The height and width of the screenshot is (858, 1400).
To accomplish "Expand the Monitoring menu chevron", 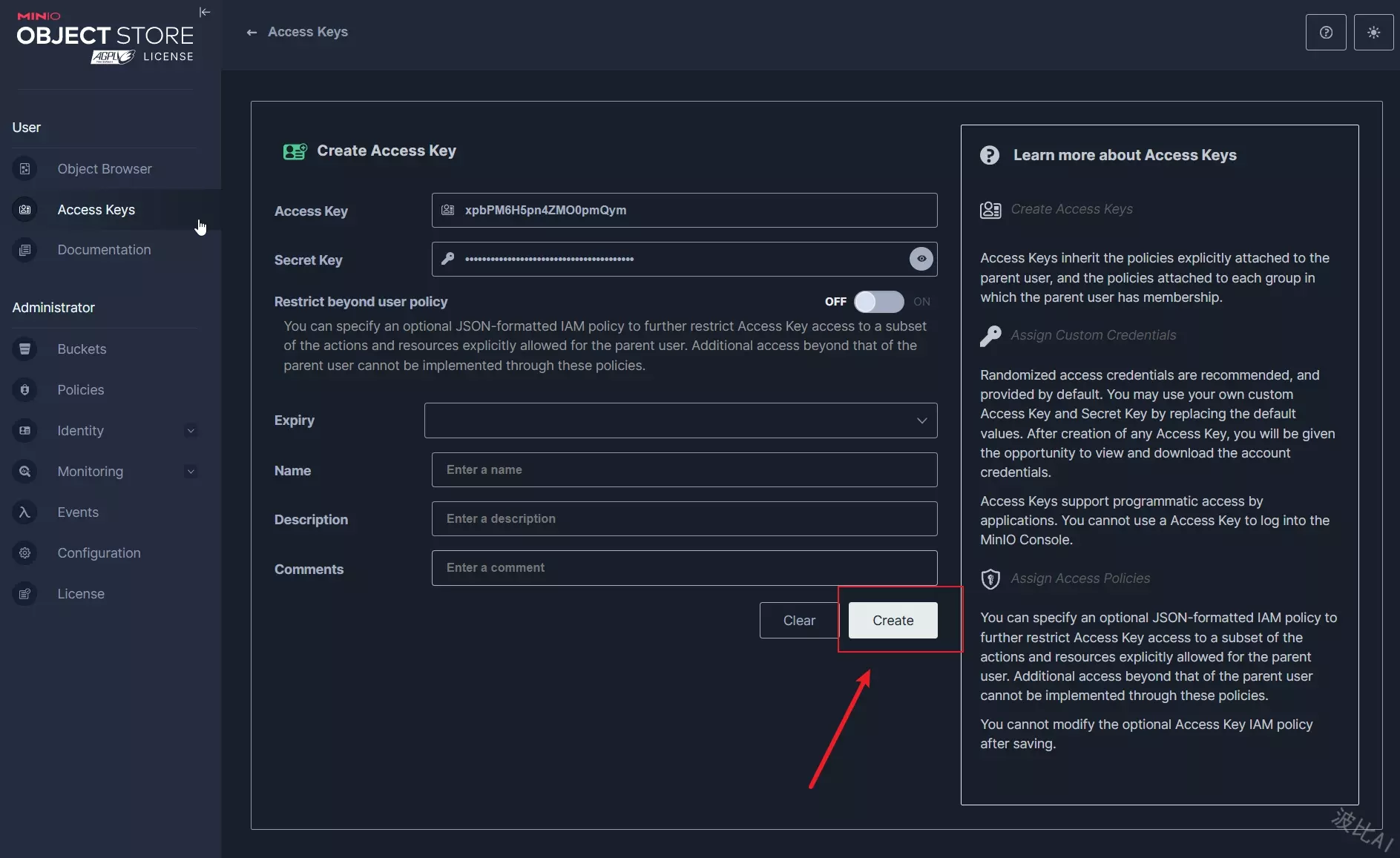I will (x=191, y=472).
